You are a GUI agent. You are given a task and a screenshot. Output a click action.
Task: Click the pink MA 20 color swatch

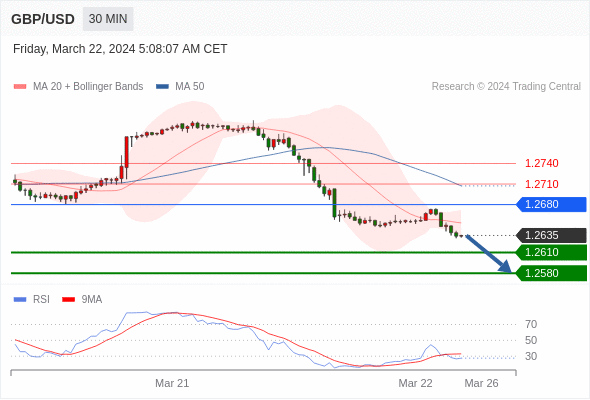coord(20,87)
